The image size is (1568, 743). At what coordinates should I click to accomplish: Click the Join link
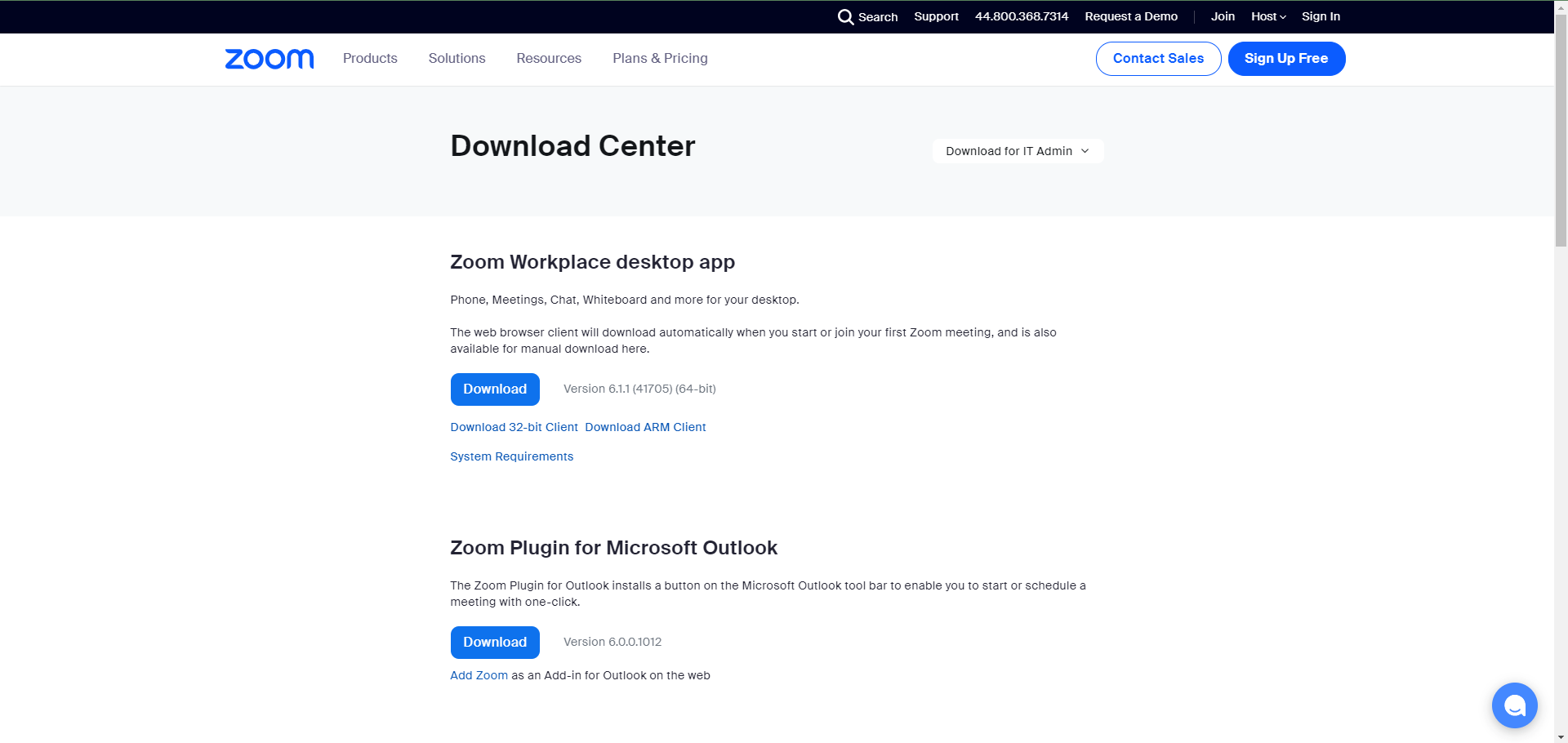point(1223,16)
